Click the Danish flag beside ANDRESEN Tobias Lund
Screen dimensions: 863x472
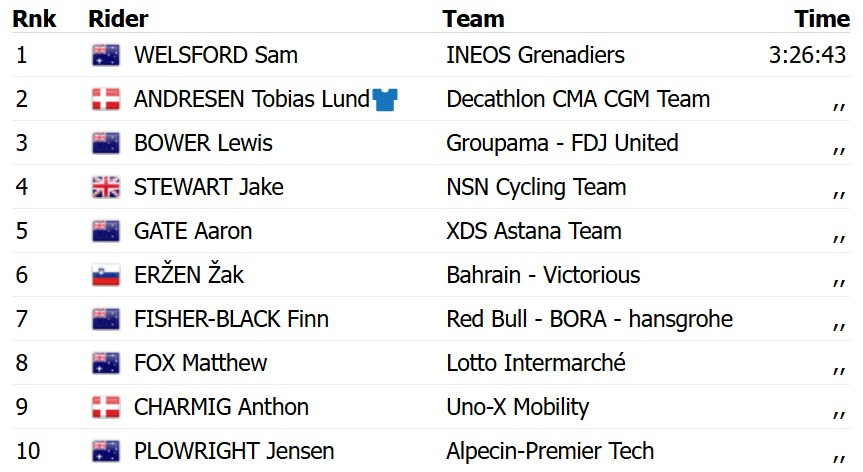pyautogui.click(x=105, y=99)
